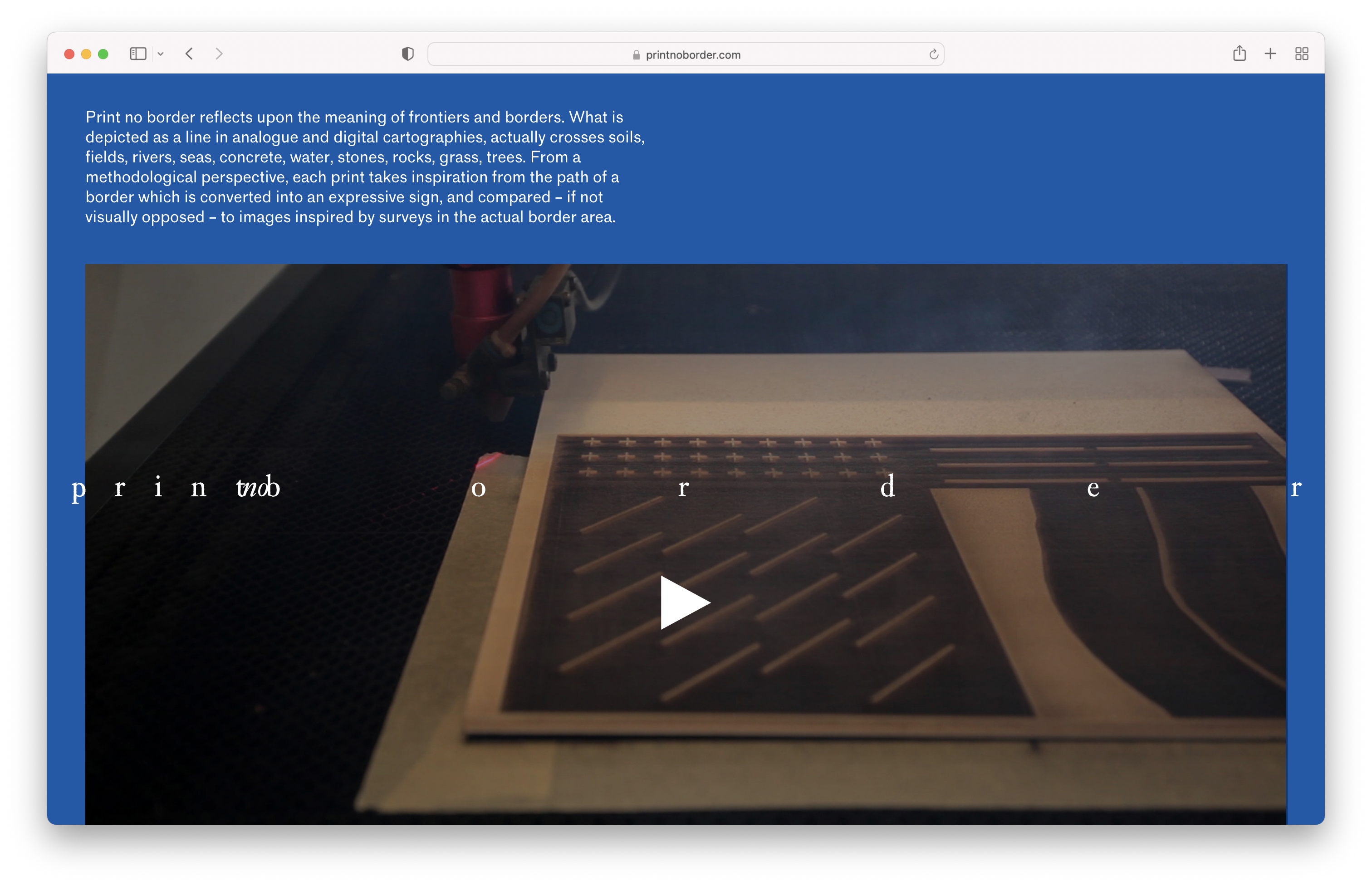
Task: Go forward with the forward arrow
Action: coord(219,54)
